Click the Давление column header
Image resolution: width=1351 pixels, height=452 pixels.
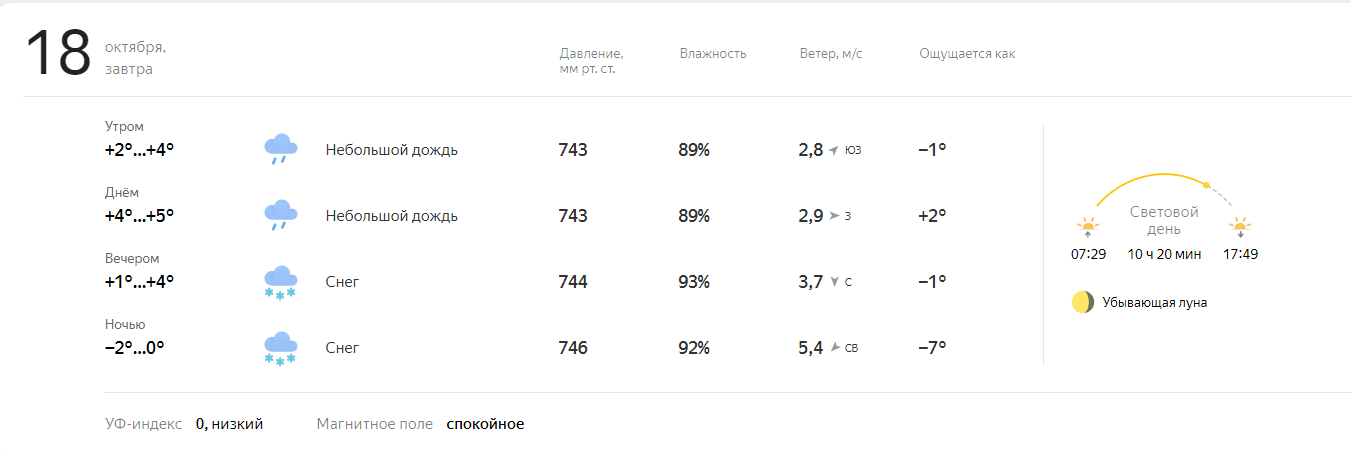pyautogui.click(x=592, y=61)
